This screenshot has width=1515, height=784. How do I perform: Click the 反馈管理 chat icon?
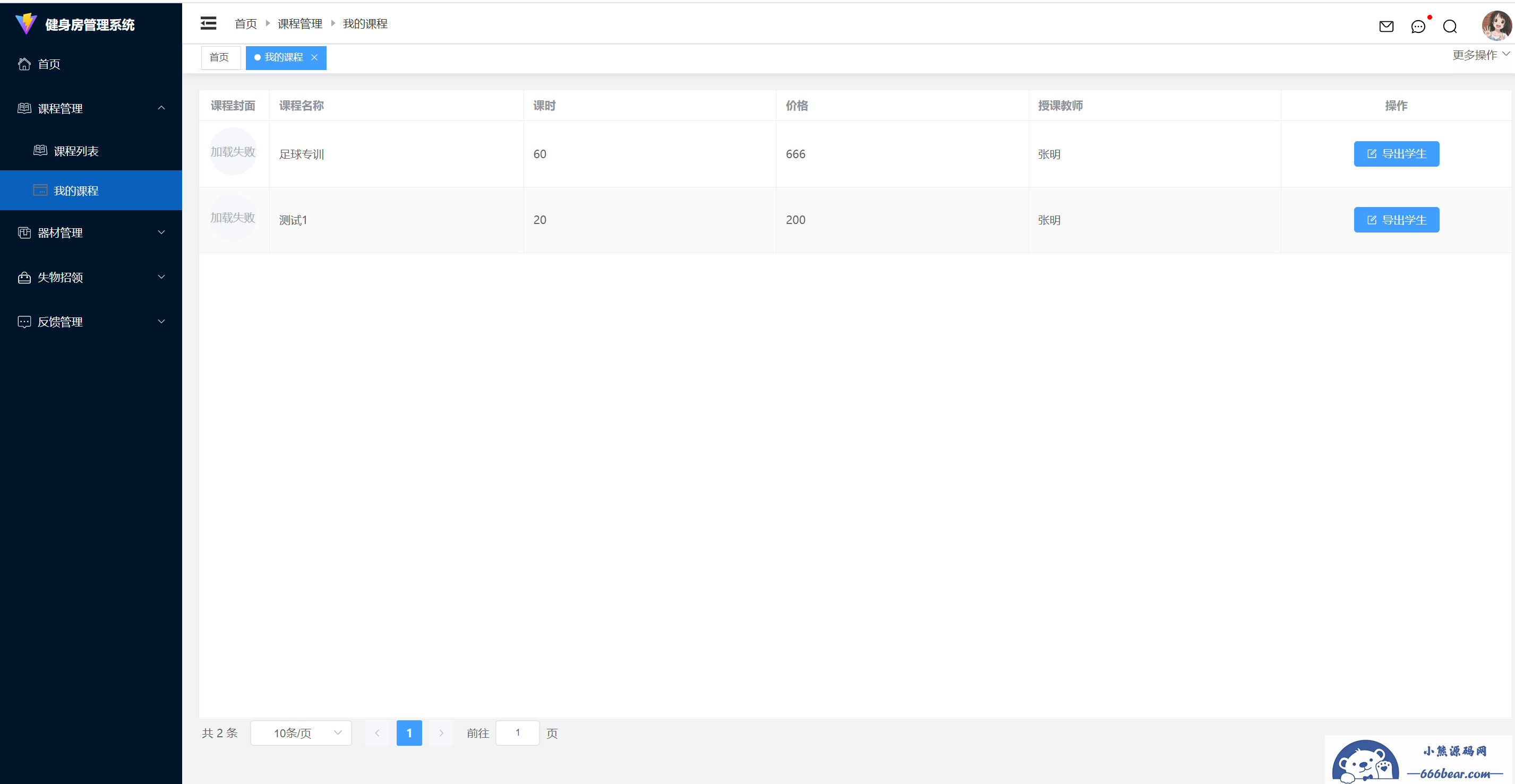point(24,322)
